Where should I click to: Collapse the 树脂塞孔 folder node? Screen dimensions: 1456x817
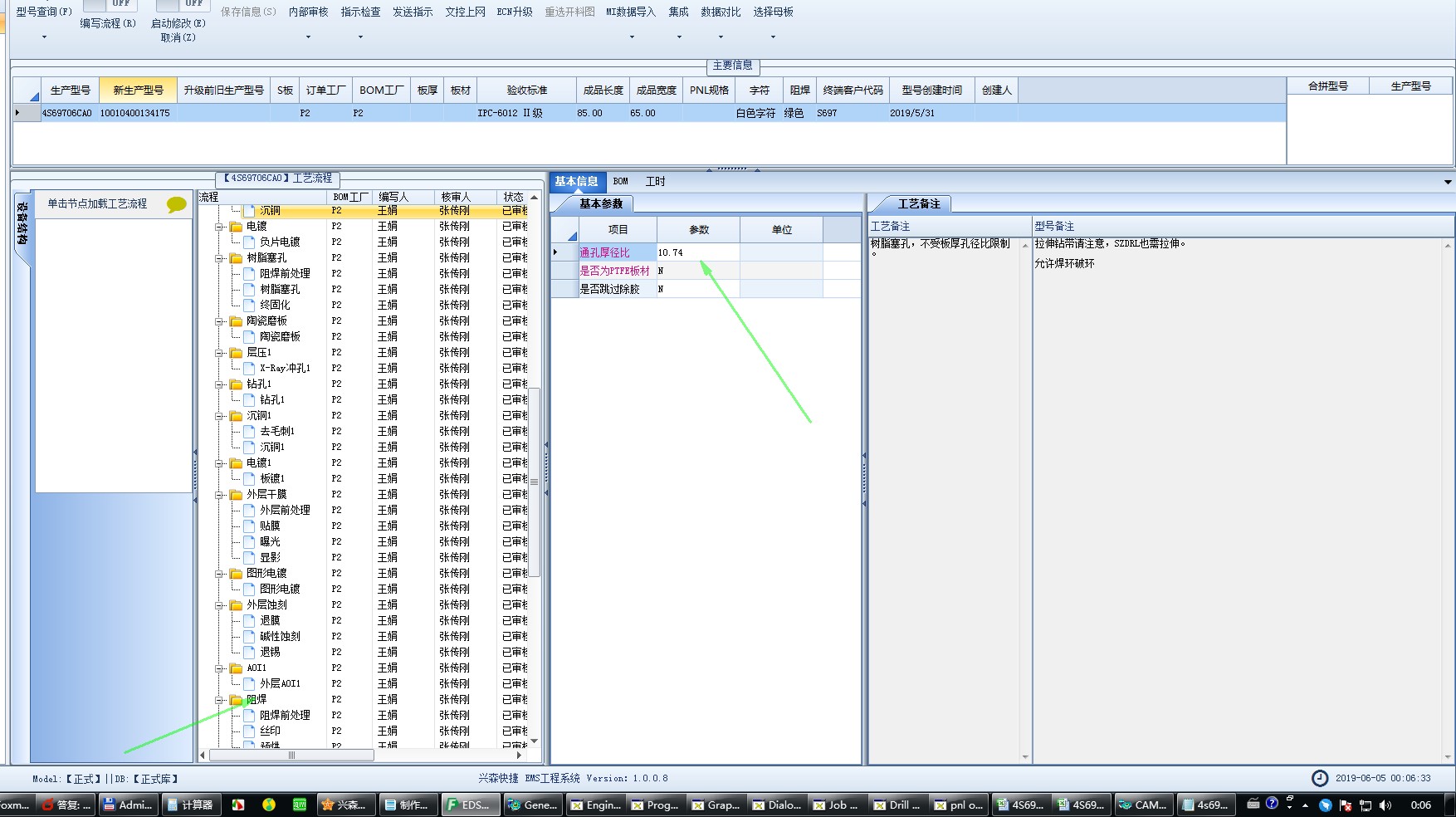point(220,258)
